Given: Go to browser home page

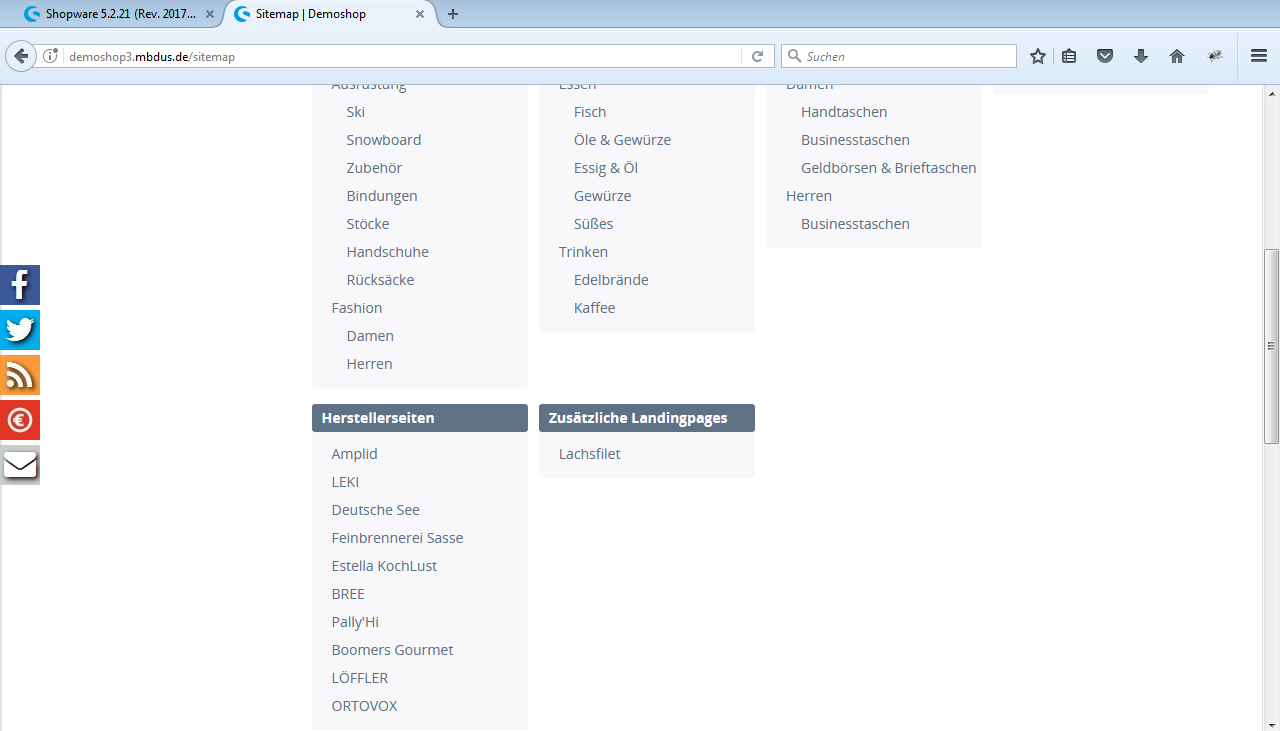Looking at the screenshot, I should 1177,56.
